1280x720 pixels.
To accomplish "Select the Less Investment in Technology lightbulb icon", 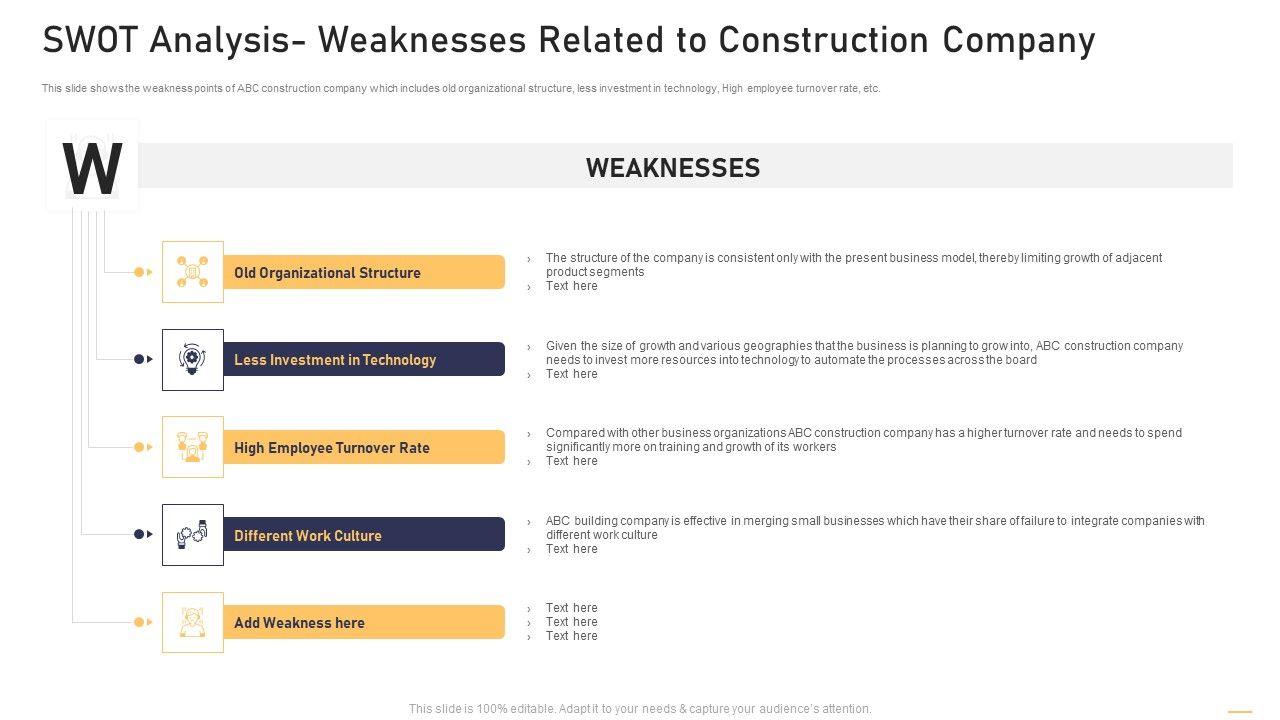I will 192,359.
